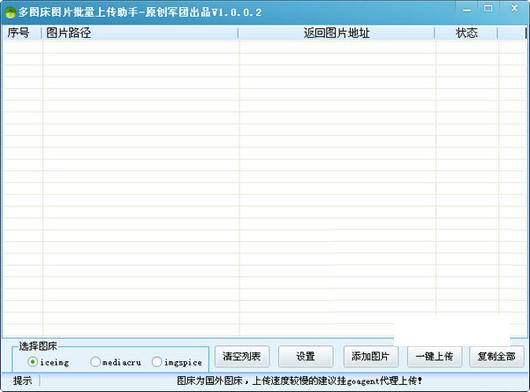
Task: Click the goagent proxy hint text in status bar
Action: pos(299,381)
